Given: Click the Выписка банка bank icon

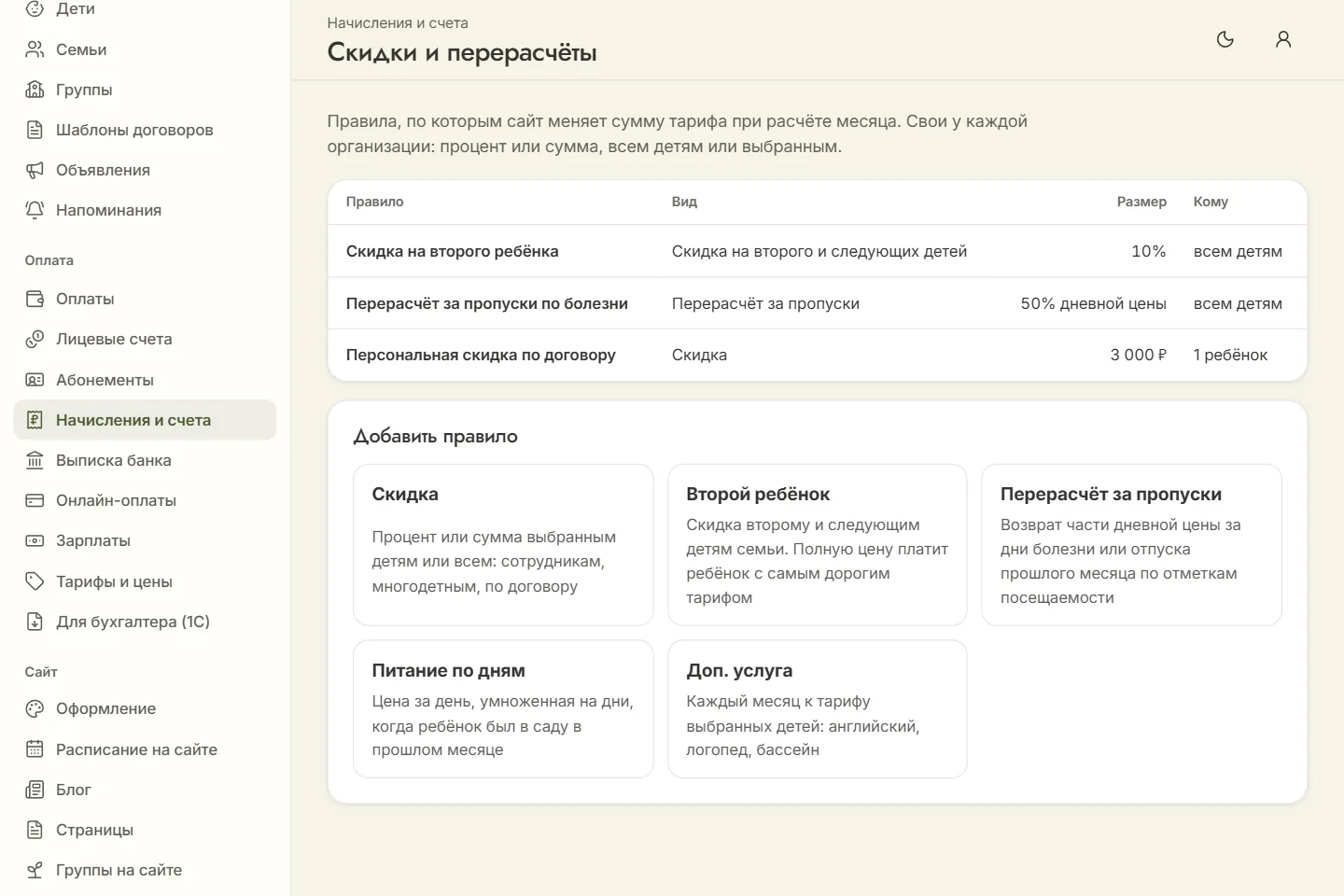Looking at the screenshot, I should (x=35, y=460).
